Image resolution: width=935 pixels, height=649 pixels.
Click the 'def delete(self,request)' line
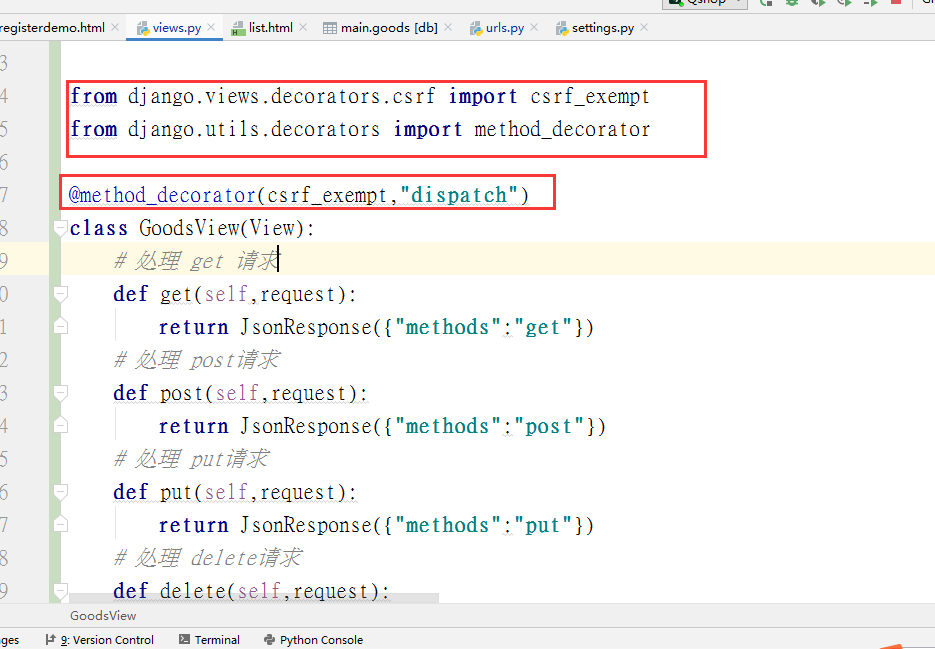(x=251, y=591)
